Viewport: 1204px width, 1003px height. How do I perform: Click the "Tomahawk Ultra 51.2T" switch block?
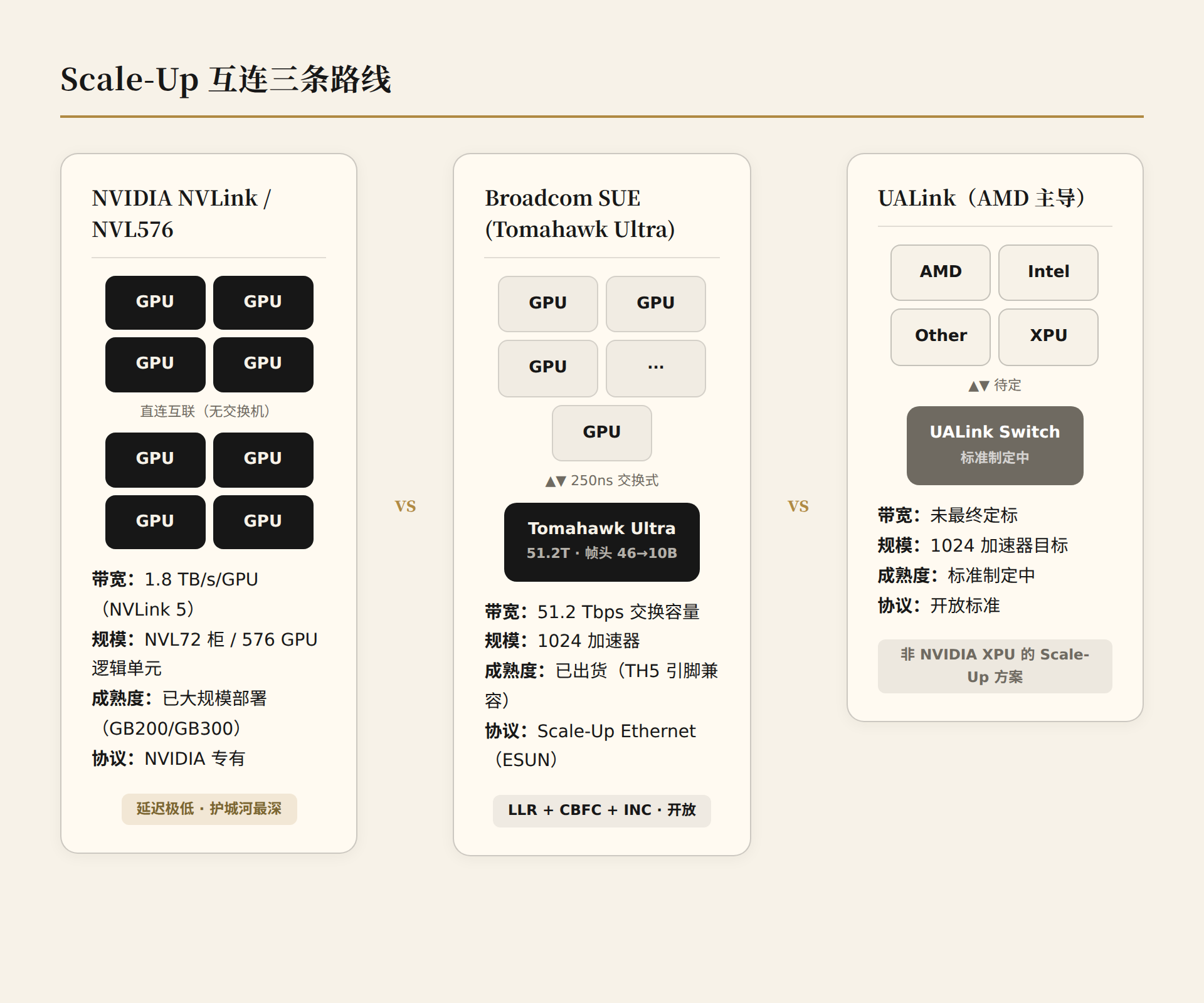click(x=602, y=542)
